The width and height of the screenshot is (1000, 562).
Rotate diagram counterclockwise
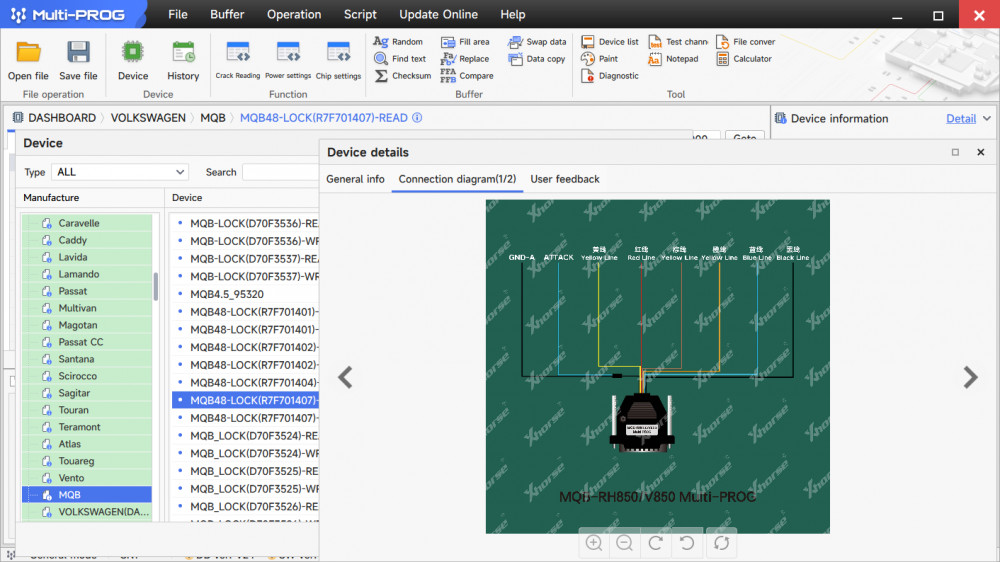click(687, 543)
